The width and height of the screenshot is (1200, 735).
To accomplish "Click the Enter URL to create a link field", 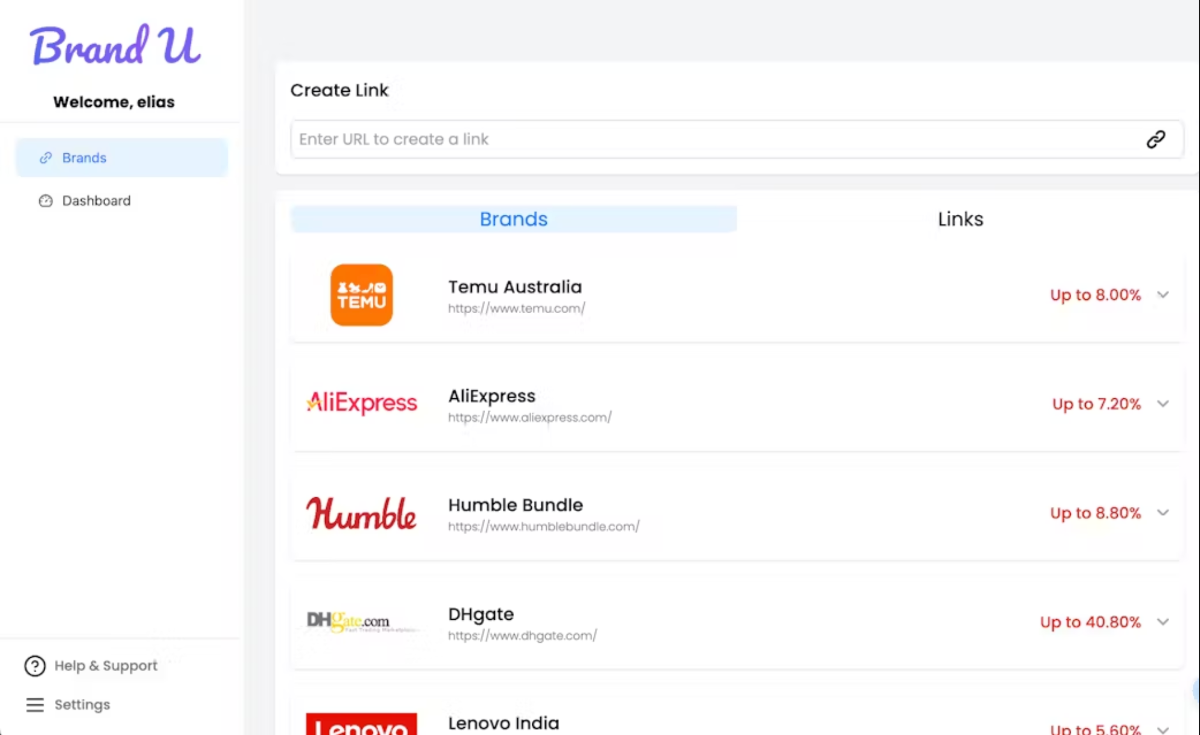I will (x=737, y=139).
